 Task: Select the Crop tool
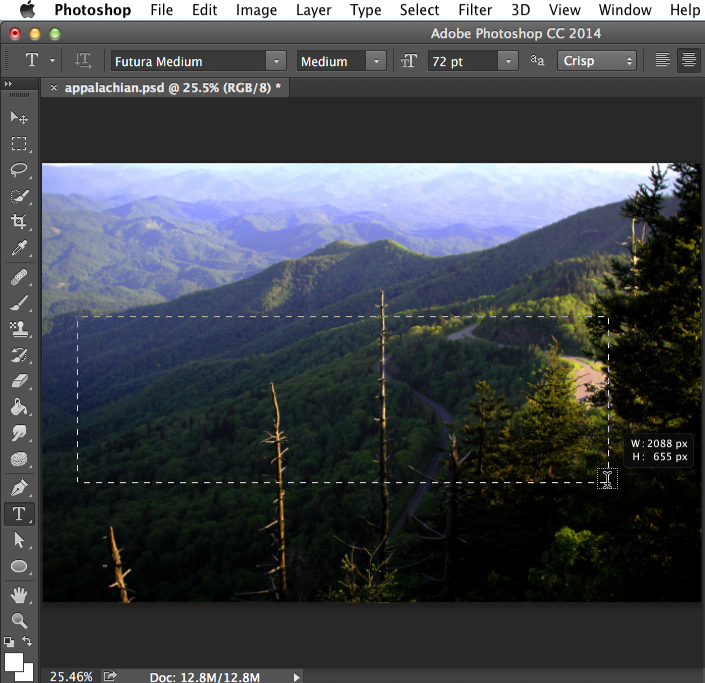coord(19,222)
